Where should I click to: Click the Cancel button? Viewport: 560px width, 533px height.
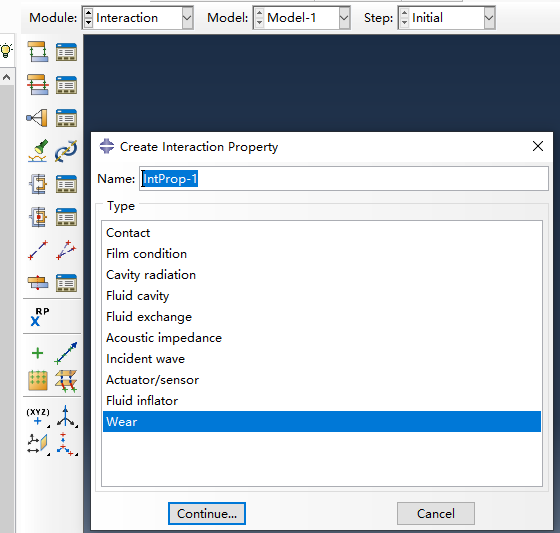(x=436, y=513)
